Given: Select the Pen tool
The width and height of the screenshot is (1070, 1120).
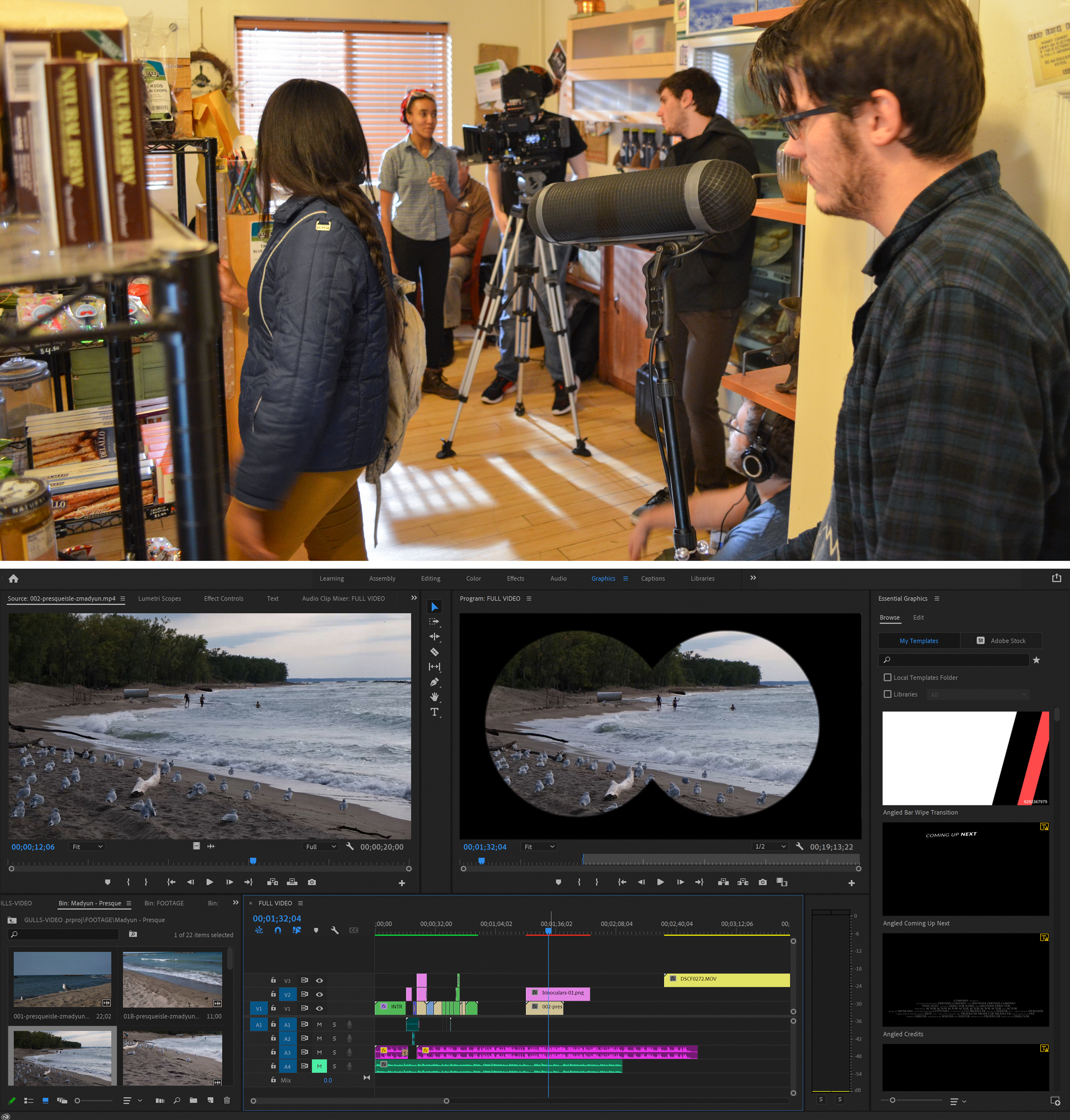Looking at the screenshot, I should [435, 682].
